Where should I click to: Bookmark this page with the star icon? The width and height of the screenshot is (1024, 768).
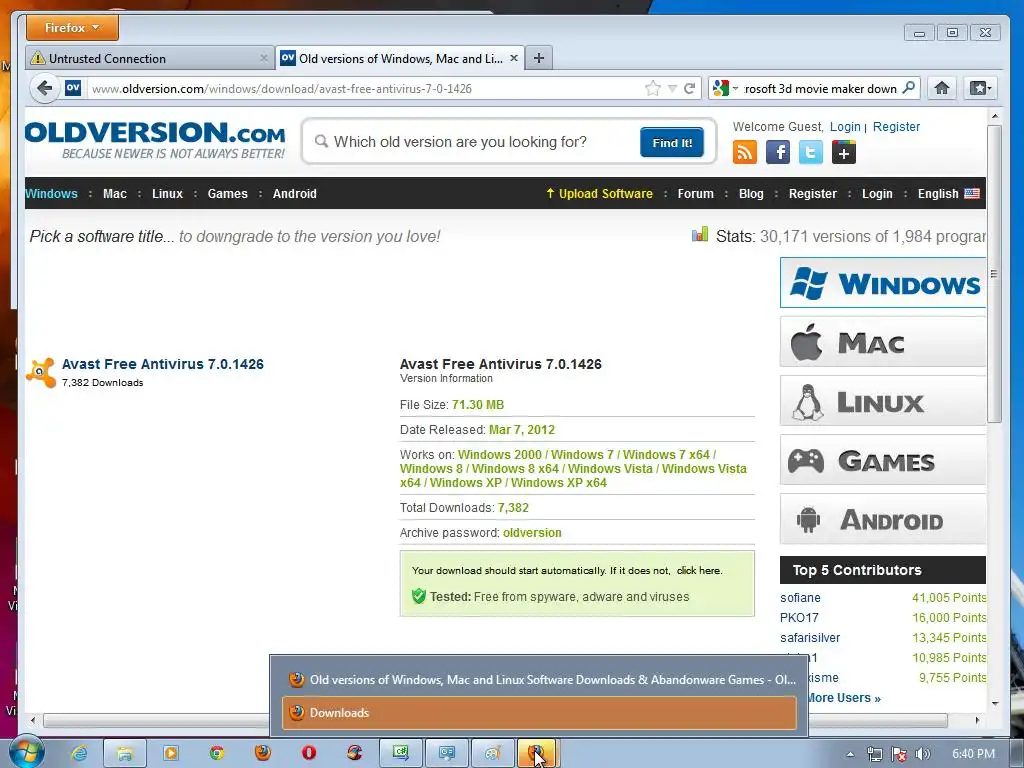pyautogui.click(x=652, y=88)
